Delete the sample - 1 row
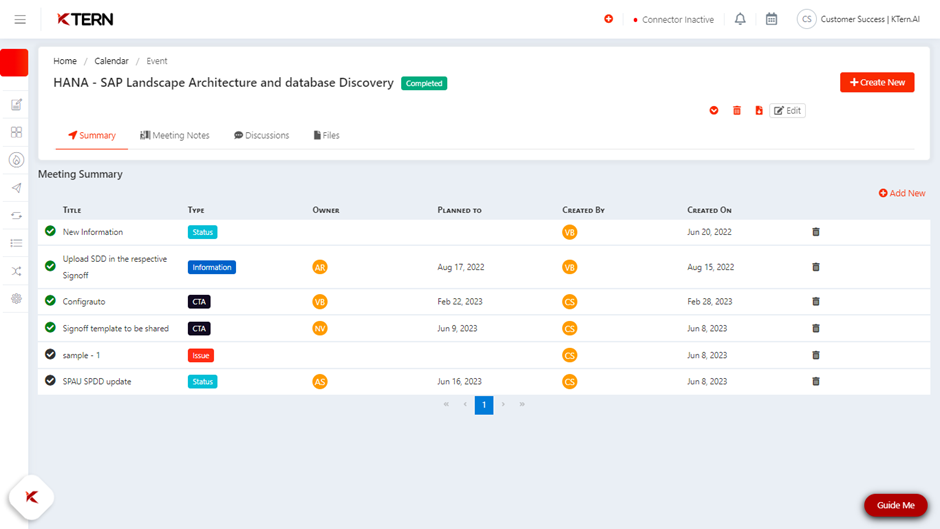This screenshot has height=529, width=940. click(x=816, y=355)
